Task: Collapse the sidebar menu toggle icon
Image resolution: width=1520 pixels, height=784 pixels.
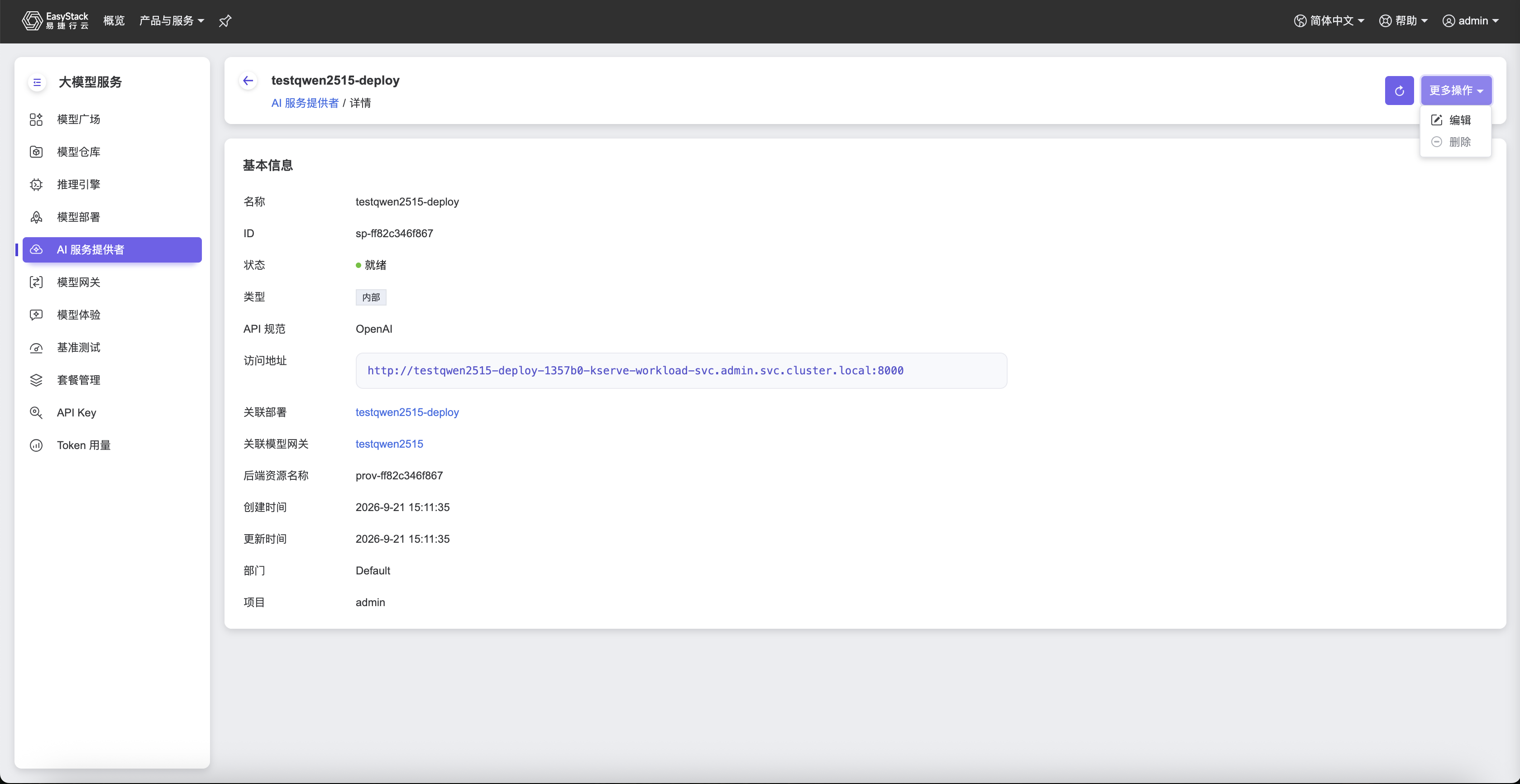Action: pyautogui.click(x=37, y=82)
